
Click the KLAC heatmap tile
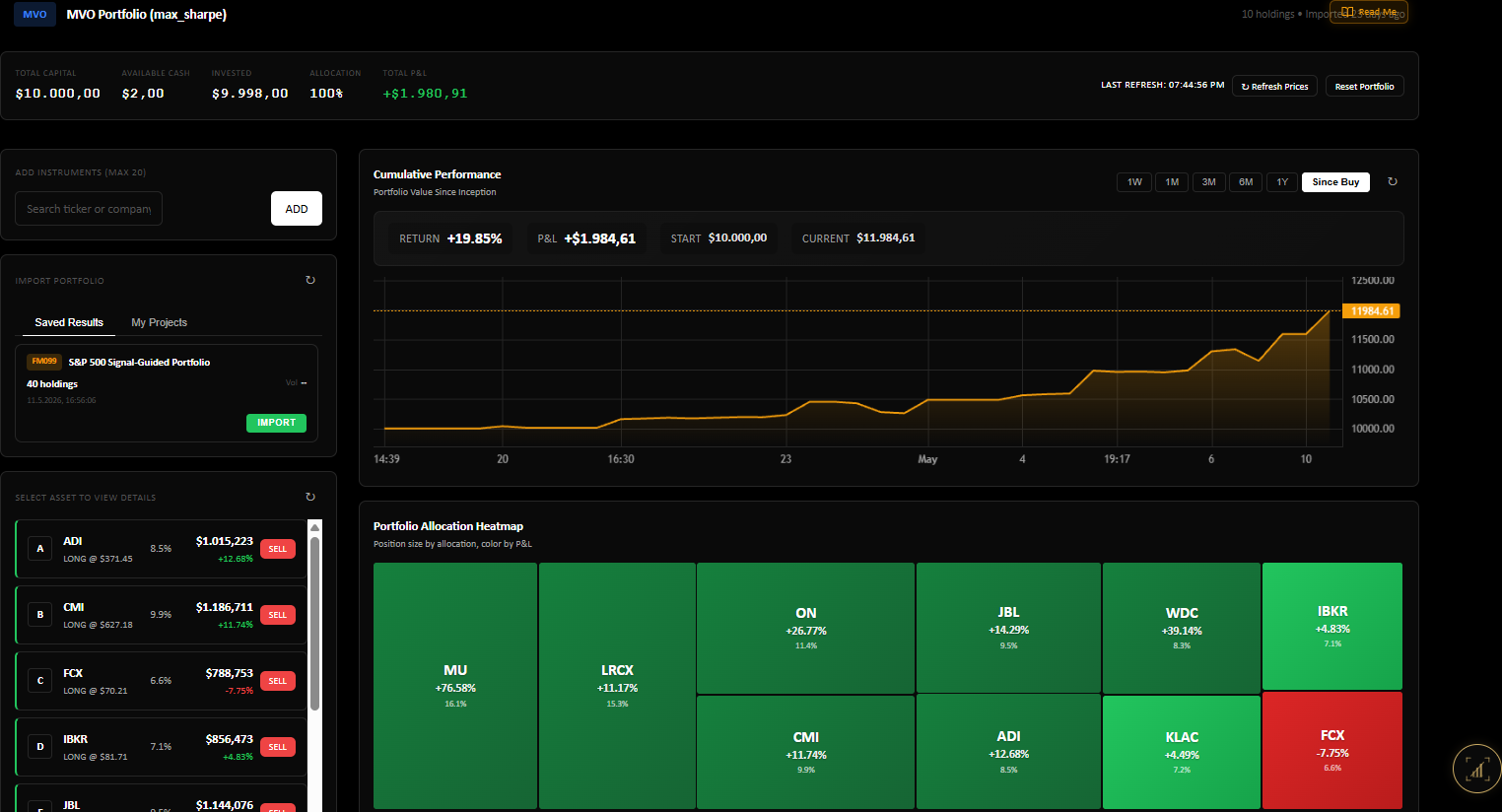pos(1182,752)
